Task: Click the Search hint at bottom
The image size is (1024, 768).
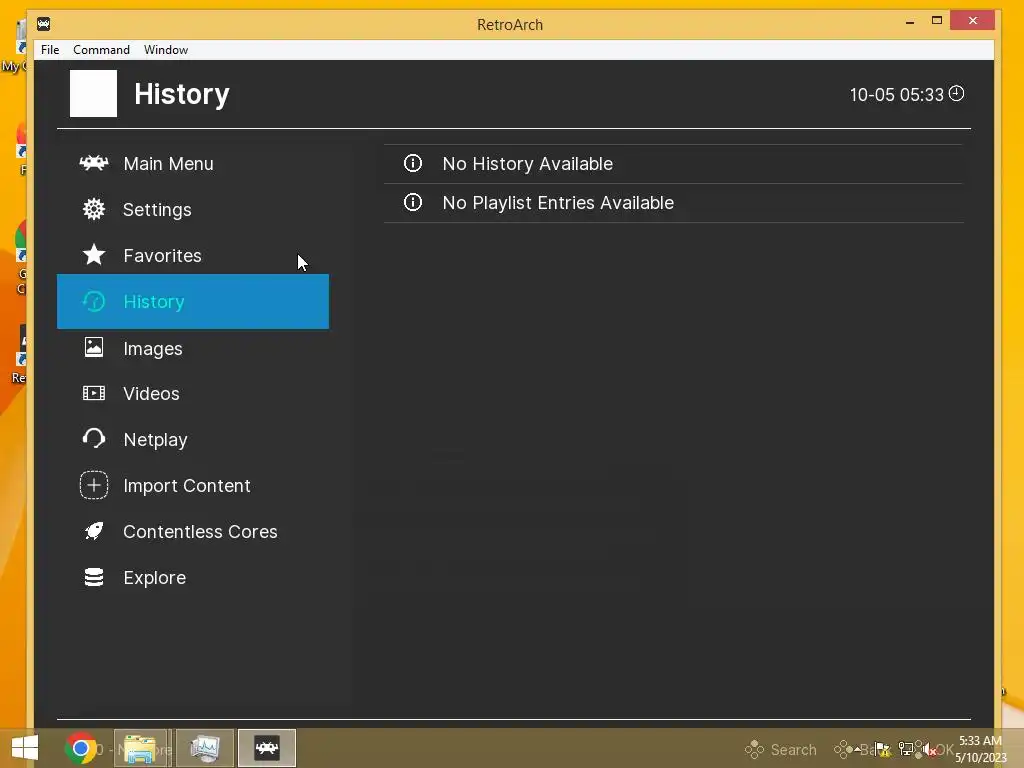Action: pyautogui.click(x=781, y=750)
